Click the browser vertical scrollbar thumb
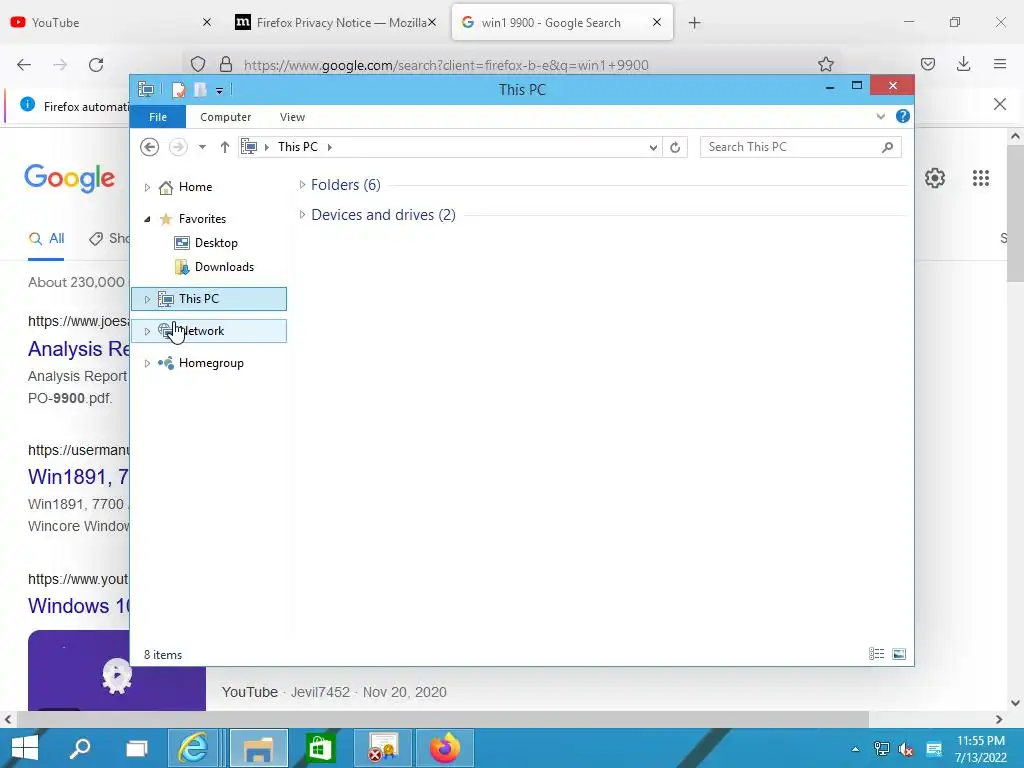Image resolution: width=1024 pixels, height=768 pixels. [1015, 214]
